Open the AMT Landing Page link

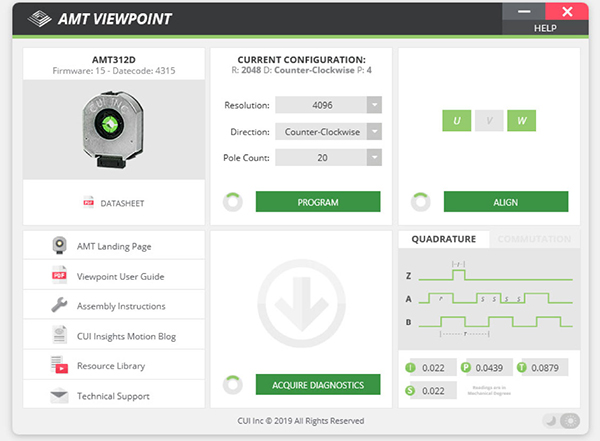point(114,246)
